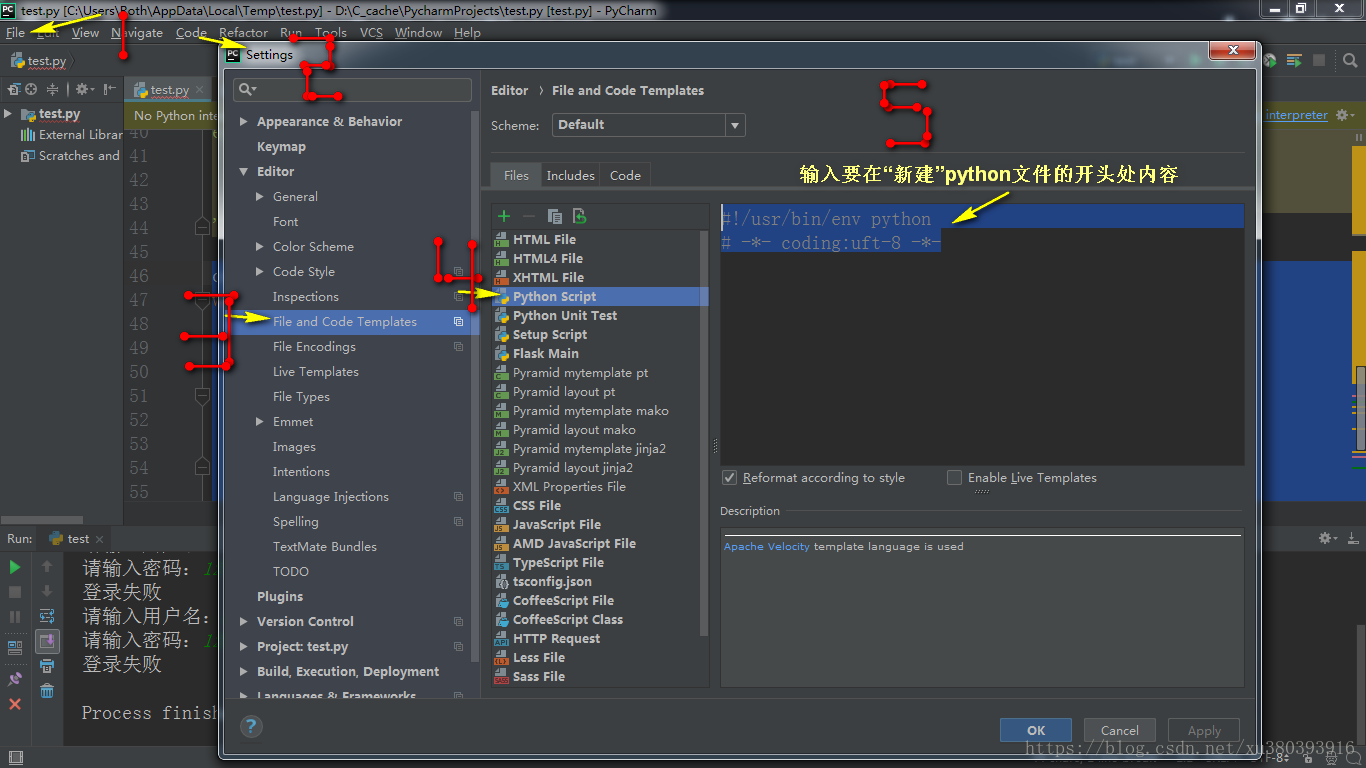The height and width of the screenshot is (768, 1366).
Task: Select Keymap in settings tree
Action: point(281,147)
